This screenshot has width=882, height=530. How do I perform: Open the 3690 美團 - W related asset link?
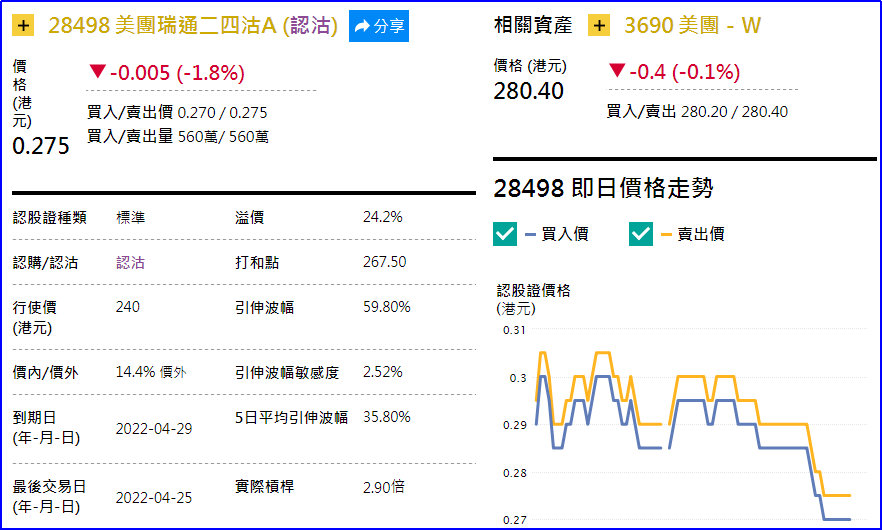[692, 26]
